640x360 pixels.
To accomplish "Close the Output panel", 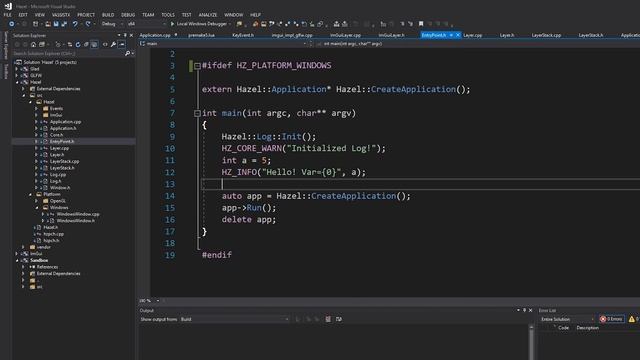I will click(530, 310).
